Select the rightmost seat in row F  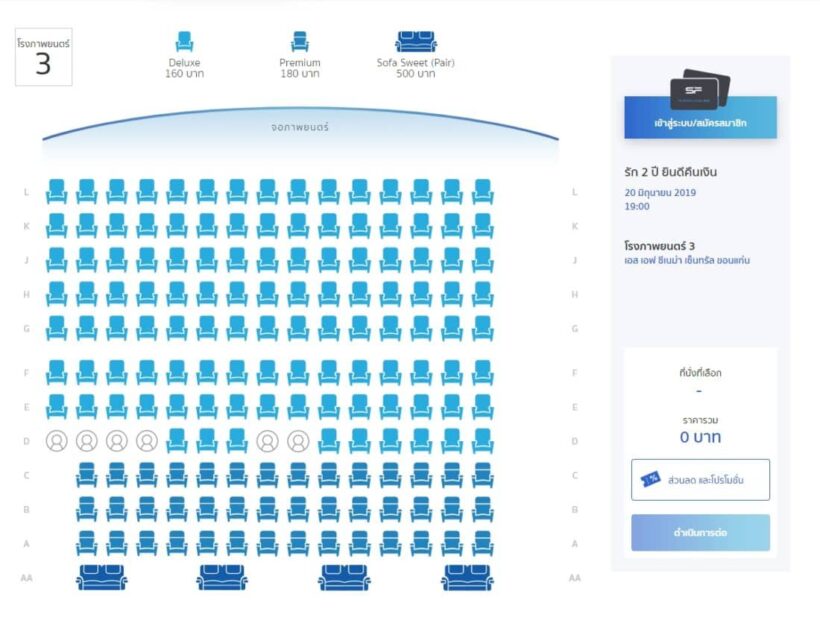(482, 372)
